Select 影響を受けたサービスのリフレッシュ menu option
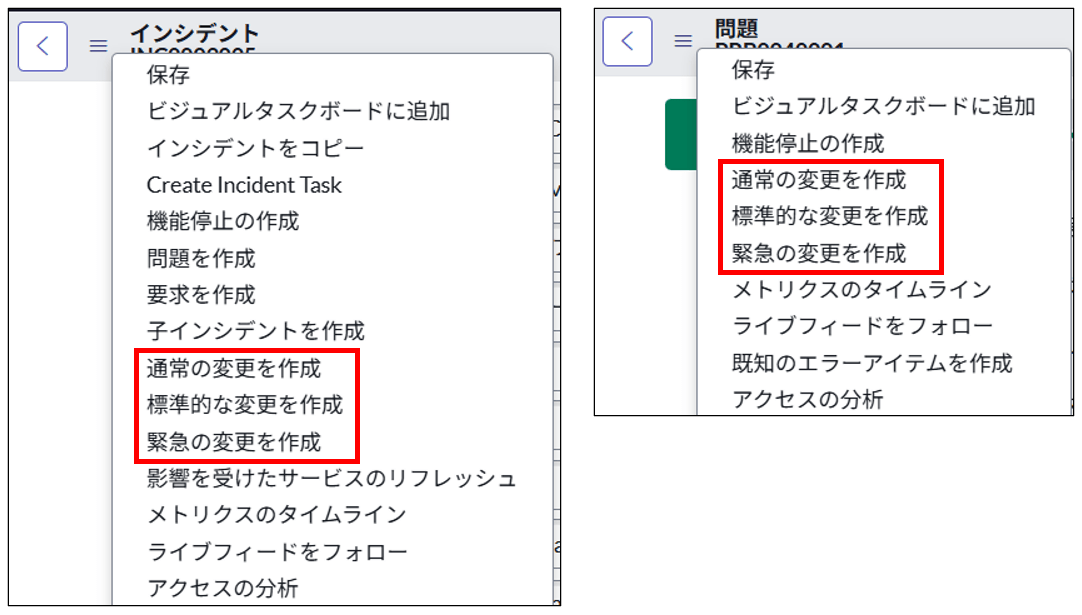The width and height of the screenshot is (1082, 615). 331,478
